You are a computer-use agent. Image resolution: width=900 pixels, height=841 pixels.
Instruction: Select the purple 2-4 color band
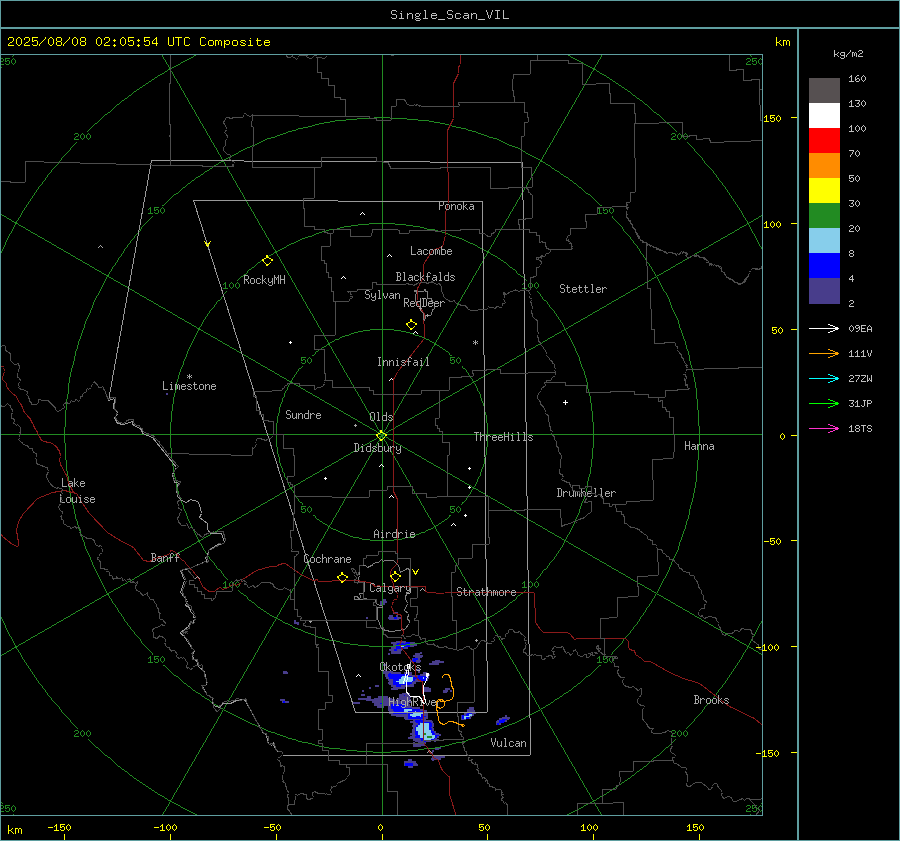(824, 290)
